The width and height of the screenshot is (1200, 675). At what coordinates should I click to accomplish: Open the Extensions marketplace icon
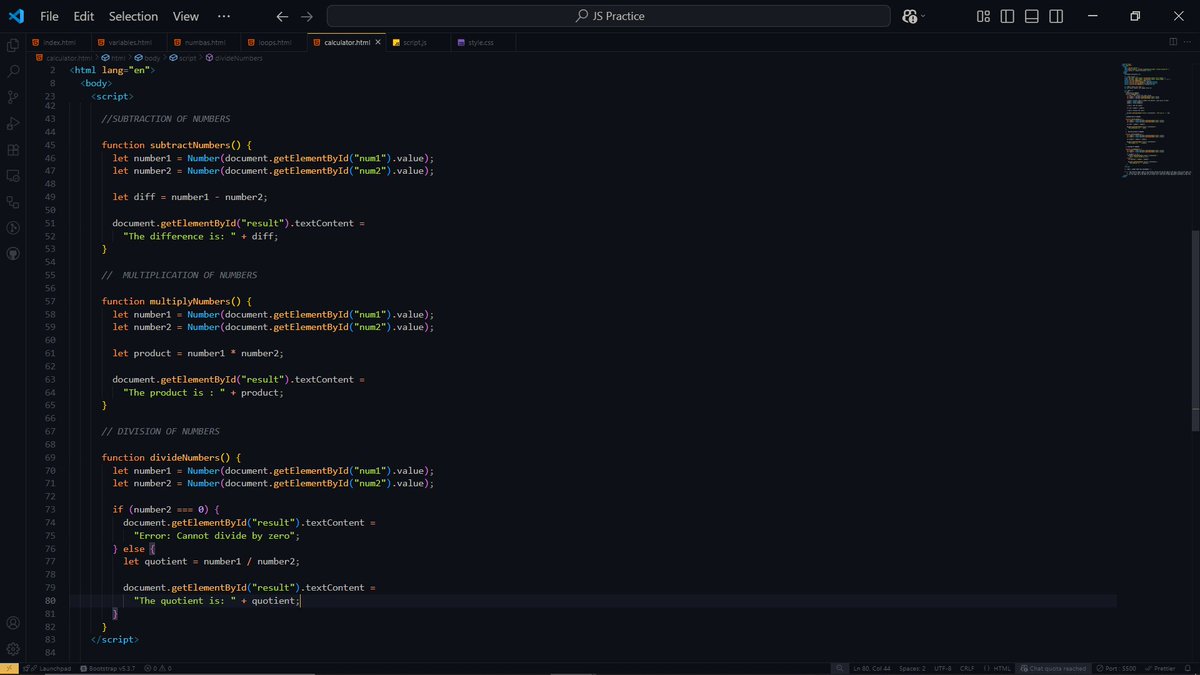[13, 150]
